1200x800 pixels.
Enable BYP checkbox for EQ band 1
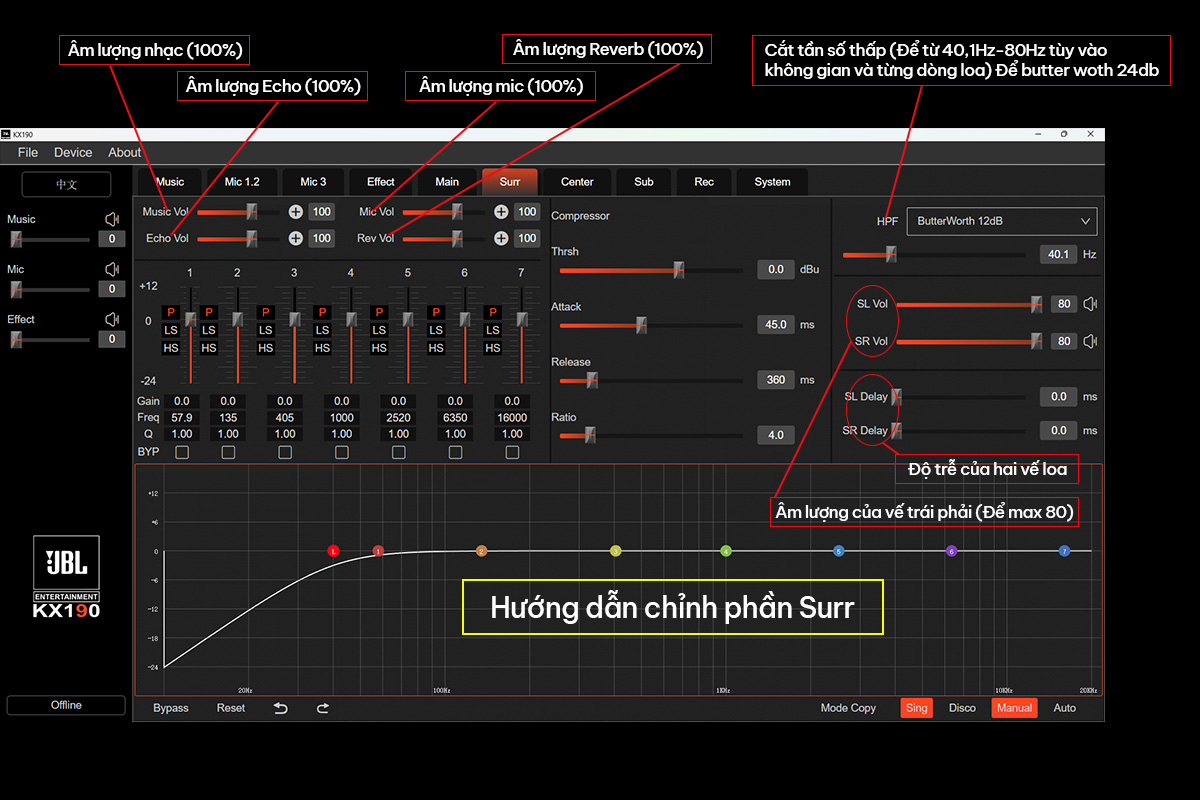(182, 452)
